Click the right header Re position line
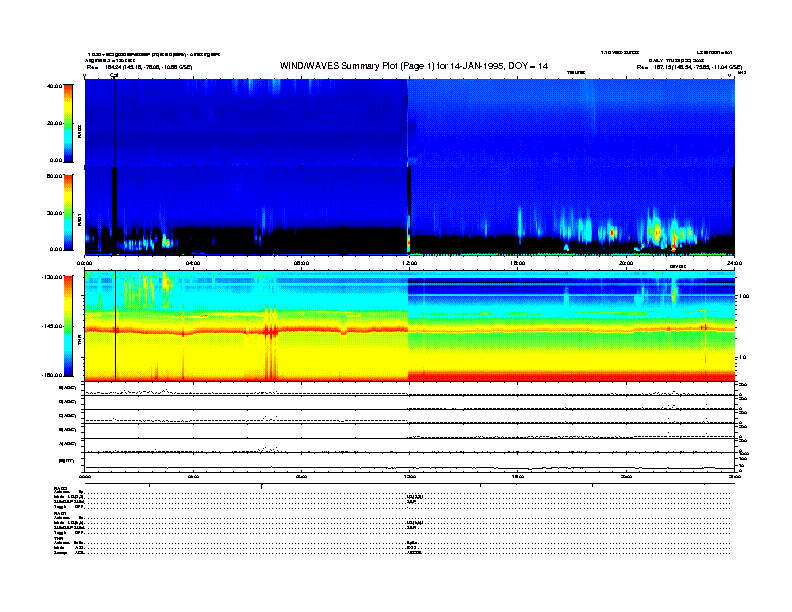Viewport: 792px width, 612px height. click(x=689, y=67)
